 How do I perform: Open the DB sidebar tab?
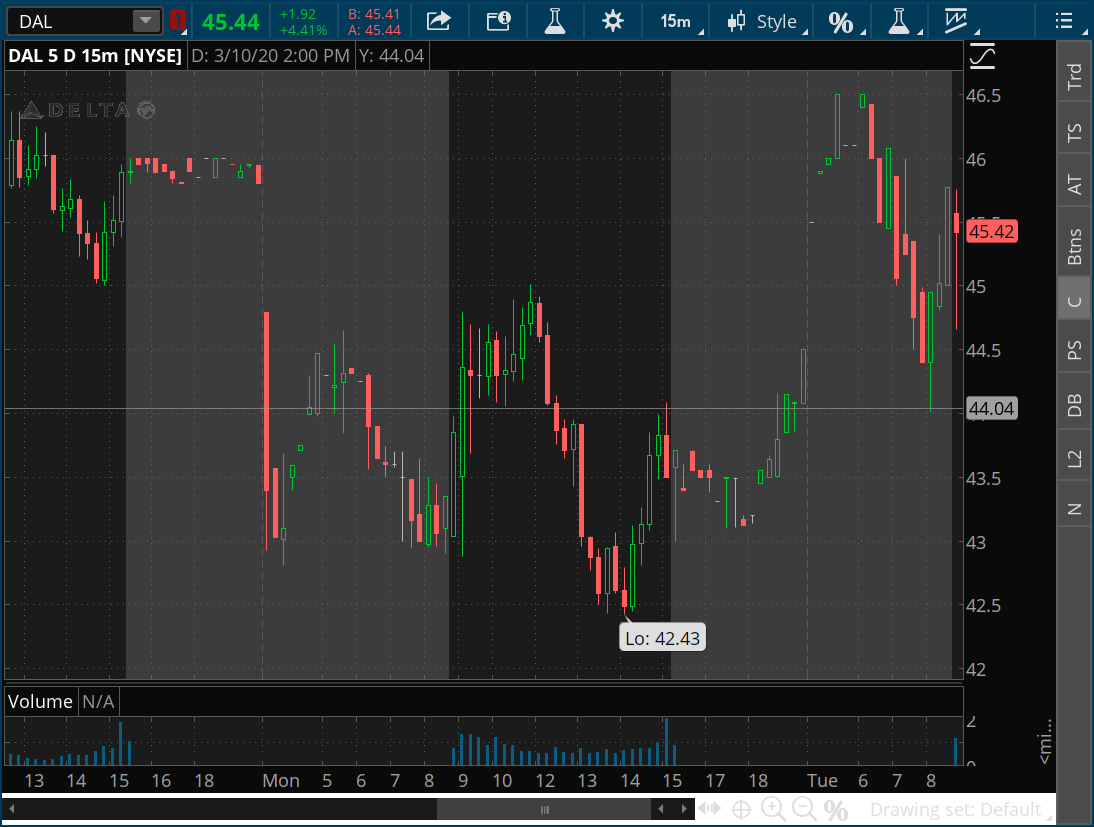click(1074, 405)
